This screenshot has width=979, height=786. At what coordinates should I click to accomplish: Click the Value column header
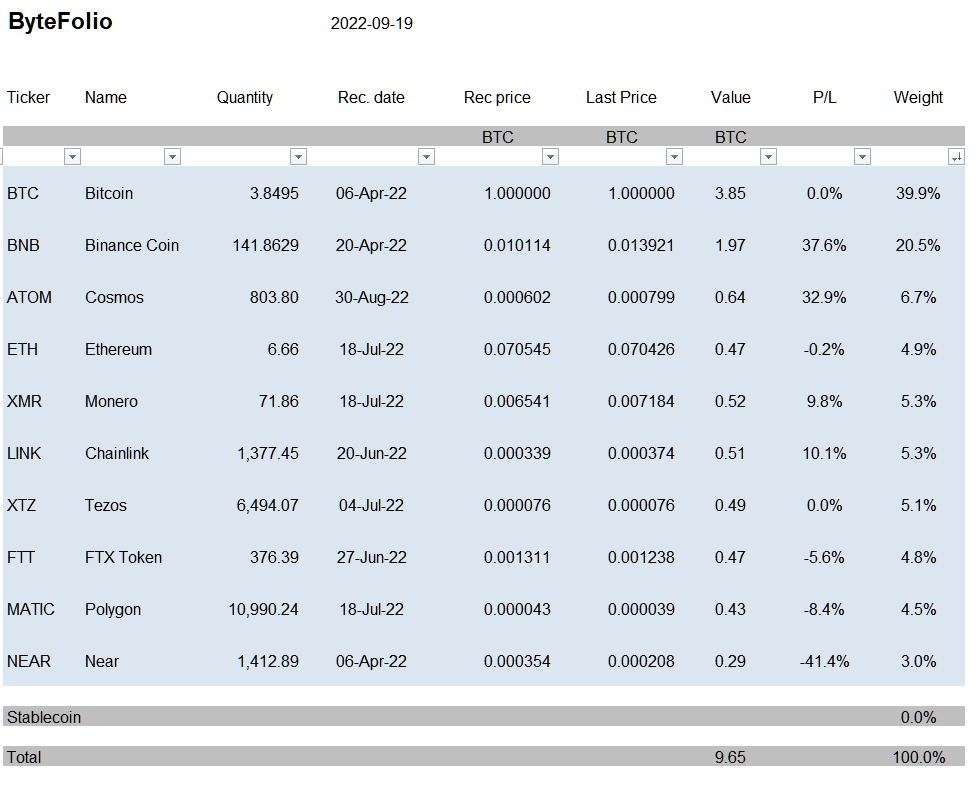tap(731, 97)
